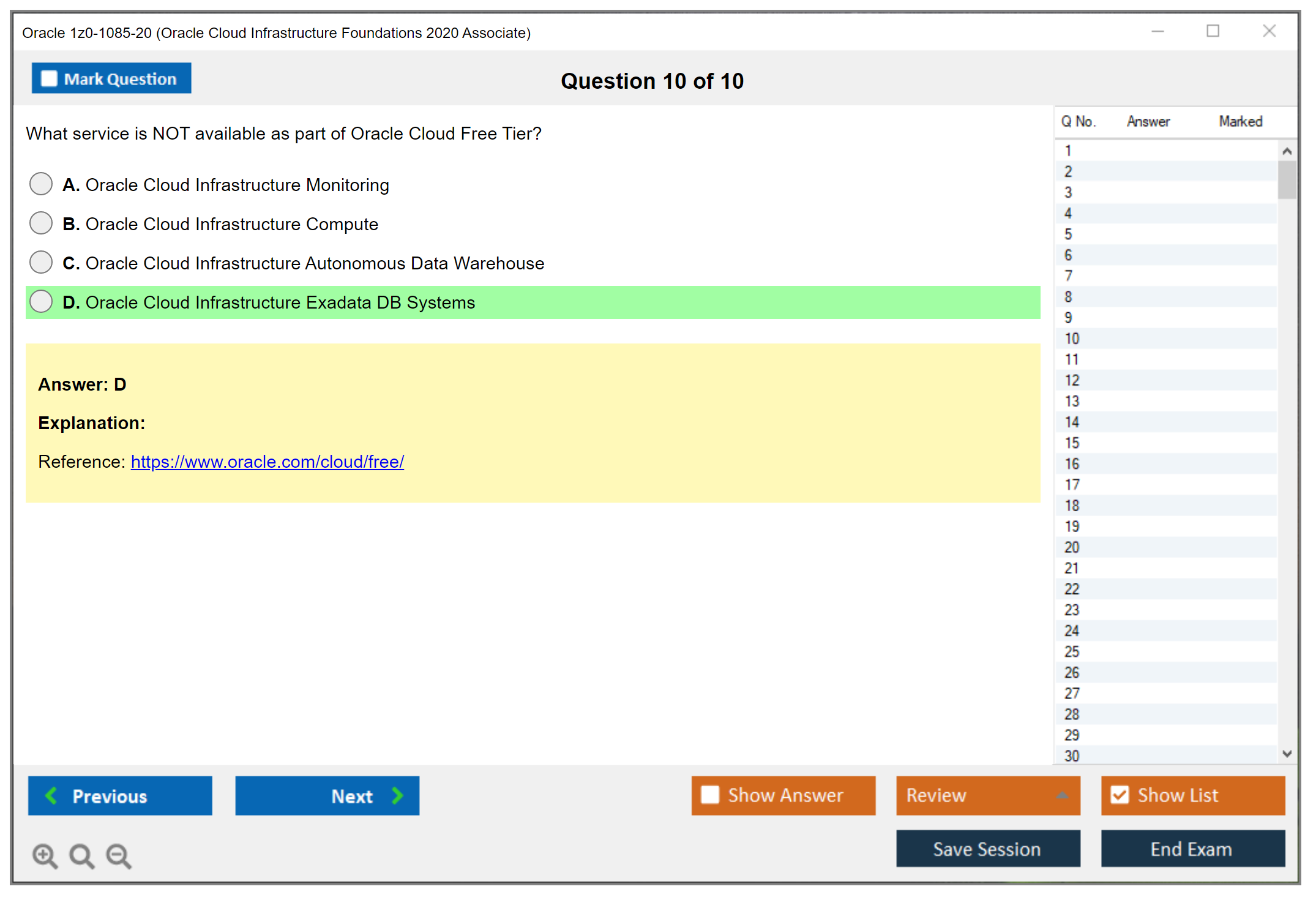Close the exam window
The image size is (1316, 900).
click(x=1269, y=31)
